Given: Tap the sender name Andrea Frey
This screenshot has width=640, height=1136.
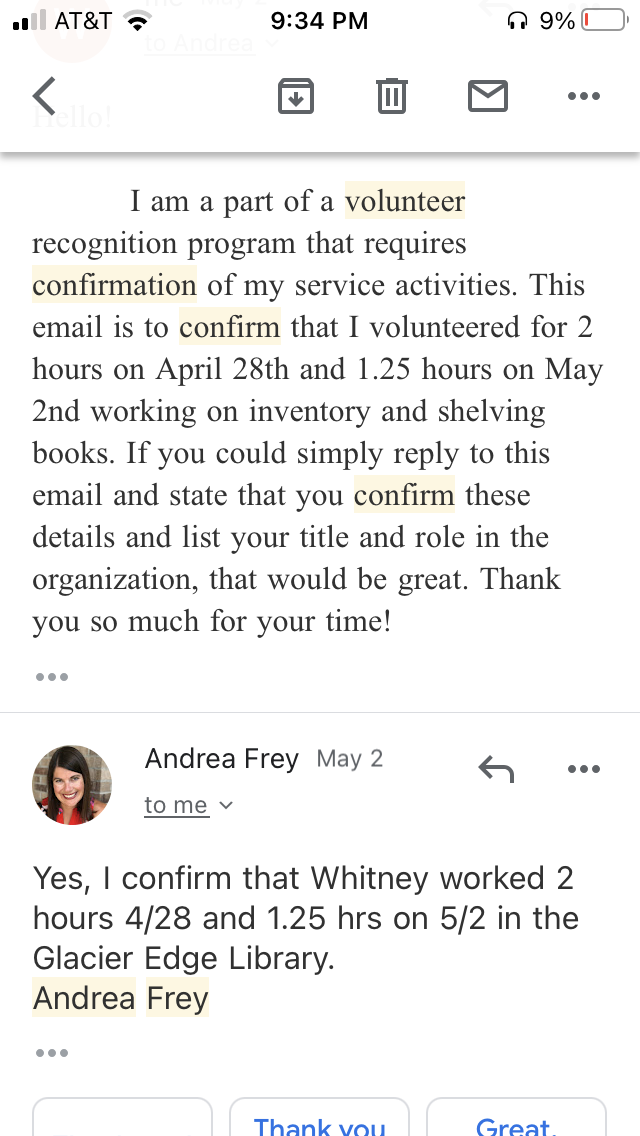Looking at the screenshot, I should point(222,759).
